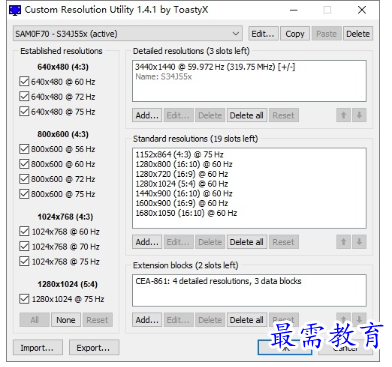
Task: Click the Edit... button beside monitor dropdown
Action: [263, 34]
